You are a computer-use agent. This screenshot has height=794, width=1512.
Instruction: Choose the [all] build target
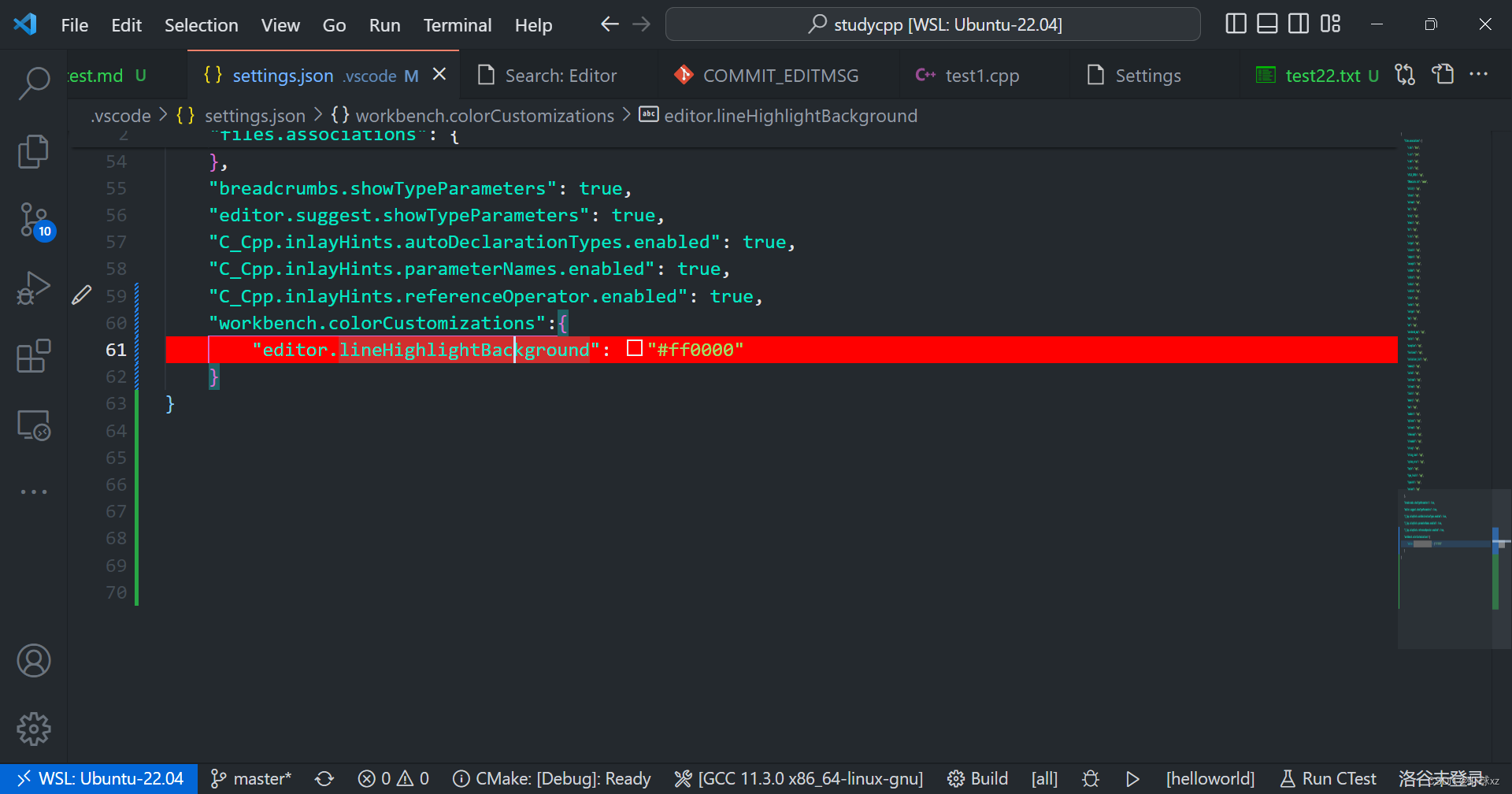(x=1045, y=779)
